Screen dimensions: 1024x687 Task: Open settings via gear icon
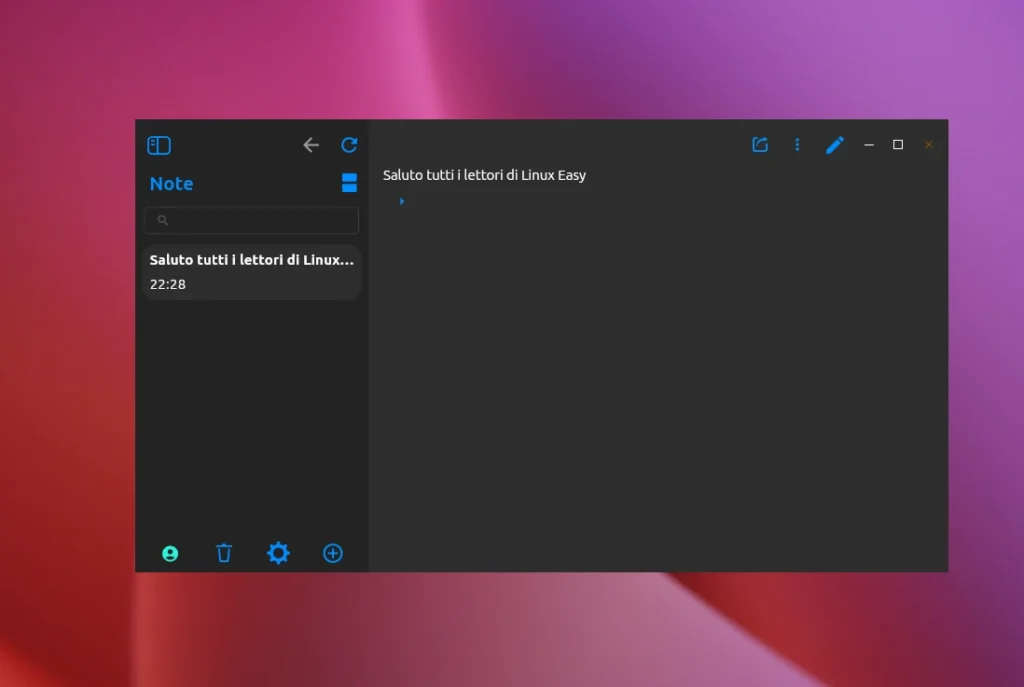pos(278,553)
